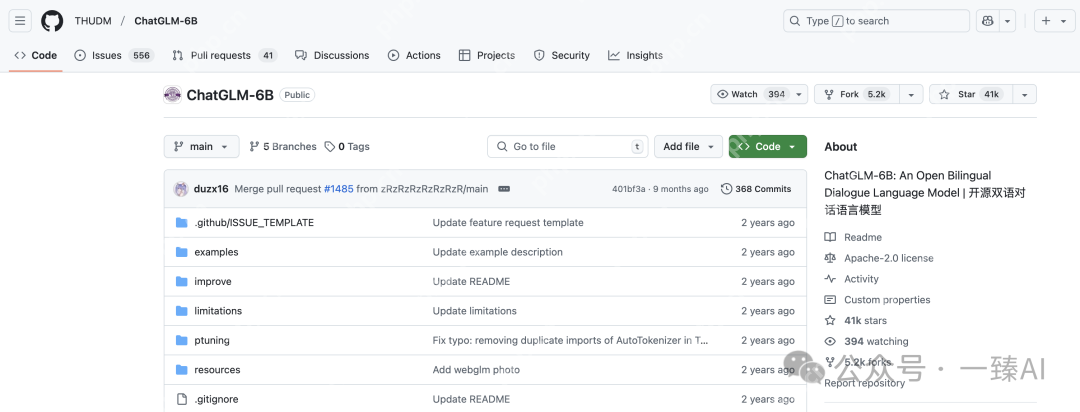Click the duzx16 author avatar
The width and height of the screenshot is (1080, 412).
[x=181, y=189]
